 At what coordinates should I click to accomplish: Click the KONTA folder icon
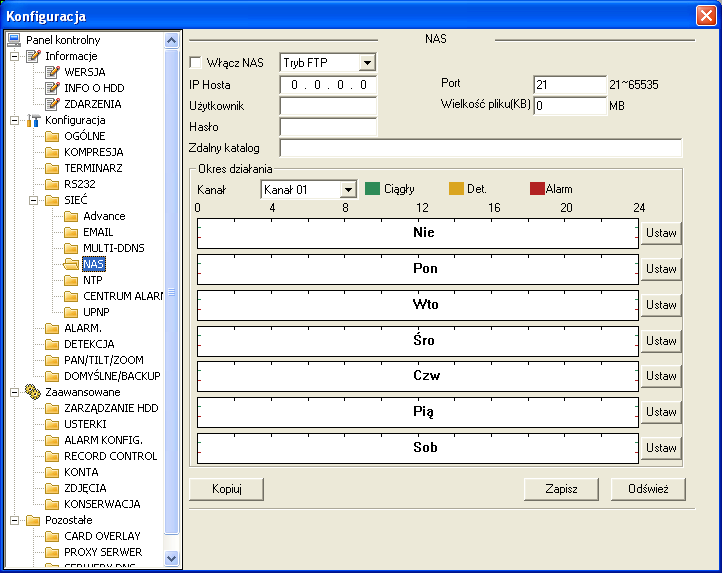coord(52,472)
